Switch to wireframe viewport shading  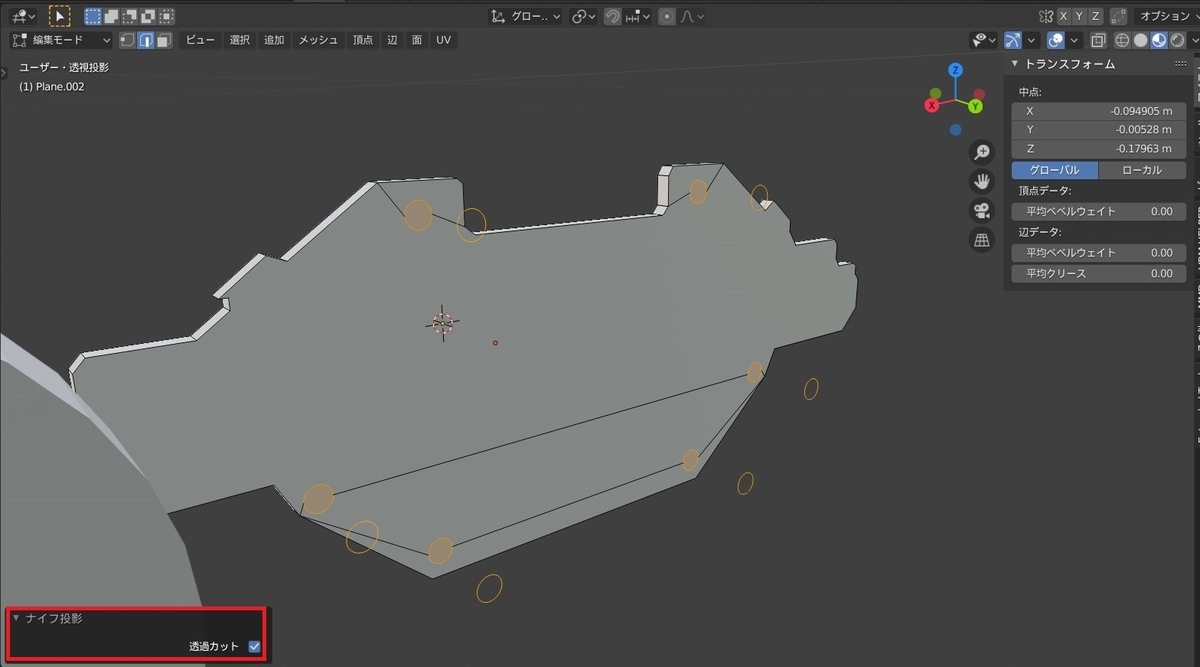pos(1122,40)
